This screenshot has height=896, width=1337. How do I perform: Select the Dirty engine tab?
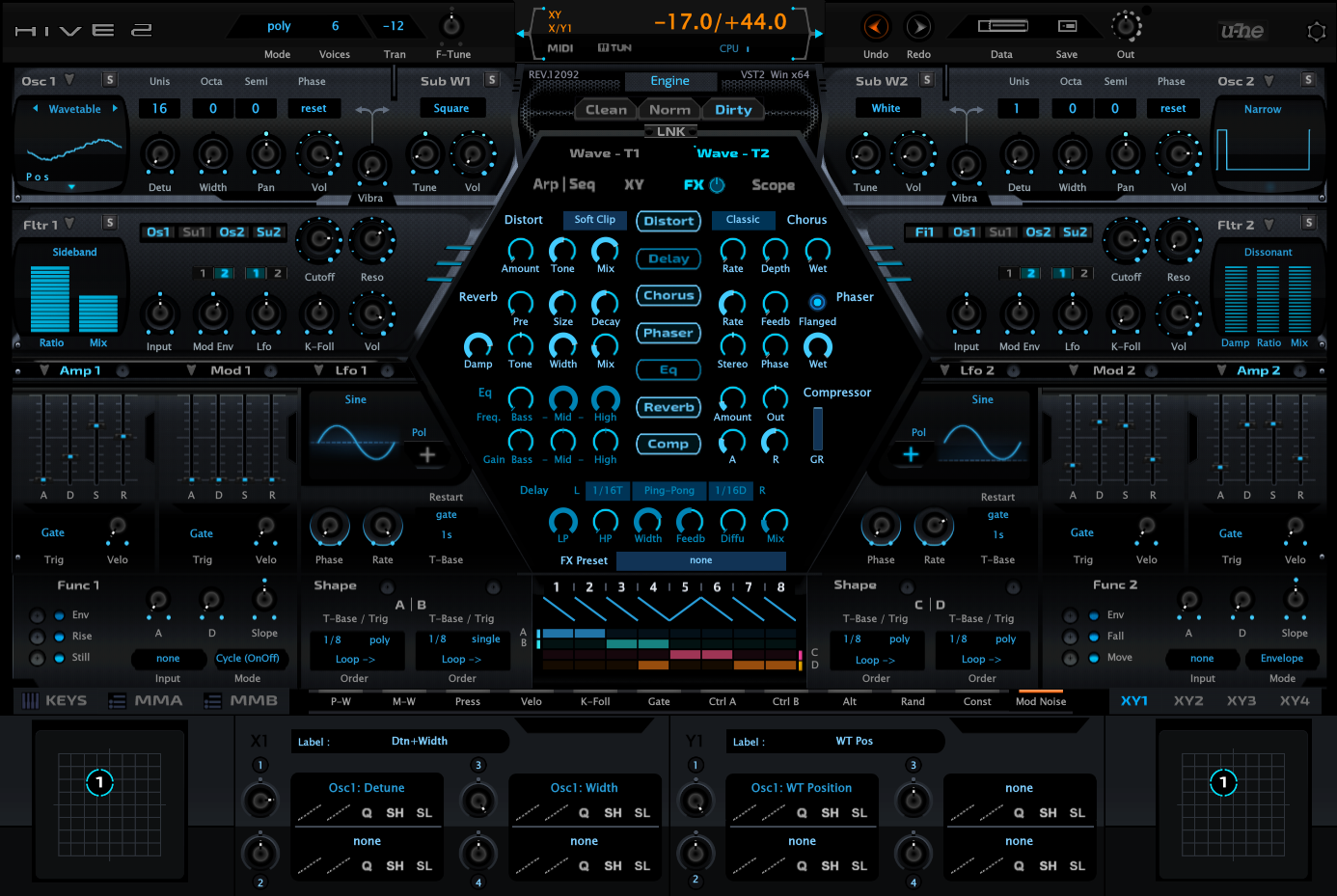click(x=733, y=110)
